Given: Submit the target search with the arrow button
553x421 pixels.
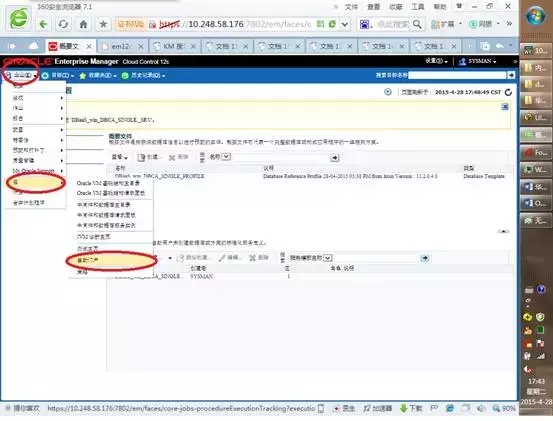Looking at the screenshot, I should (511, 75).
